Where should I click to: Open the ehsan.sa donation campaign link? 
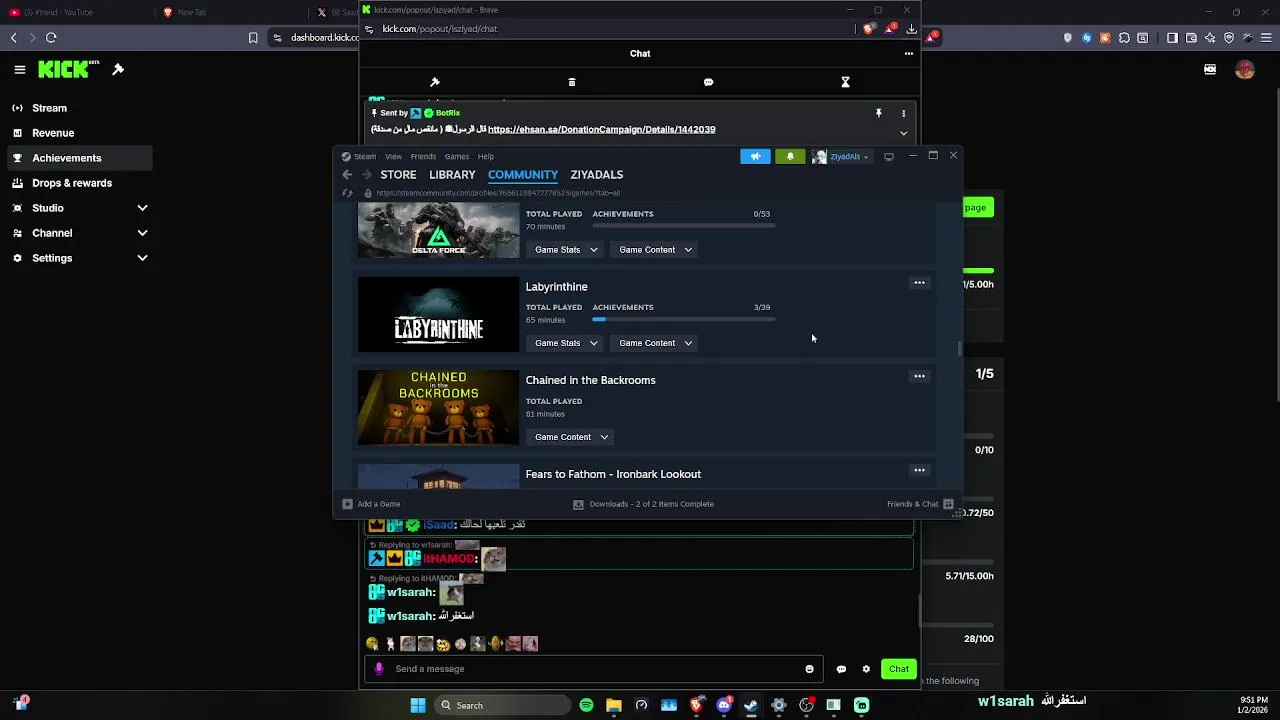coord(601,129)
